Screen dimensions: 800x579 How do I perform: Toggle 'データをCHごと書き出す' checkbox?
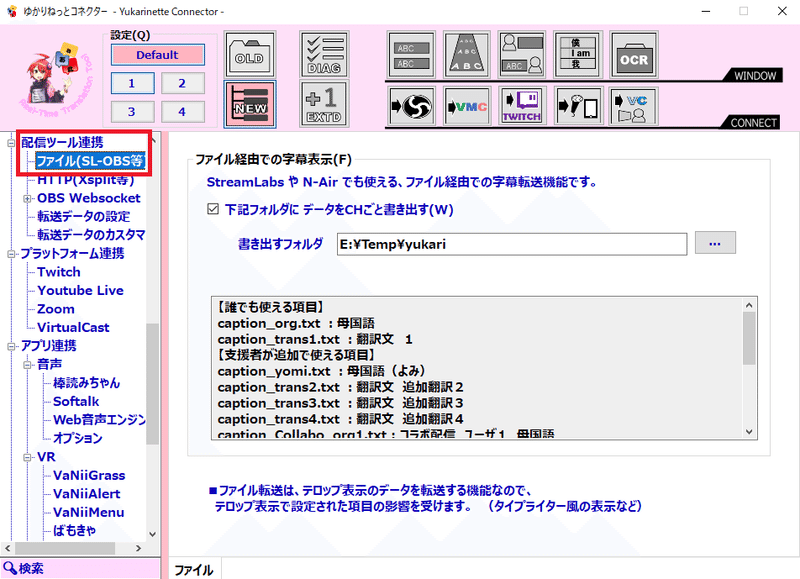point(213,209)
